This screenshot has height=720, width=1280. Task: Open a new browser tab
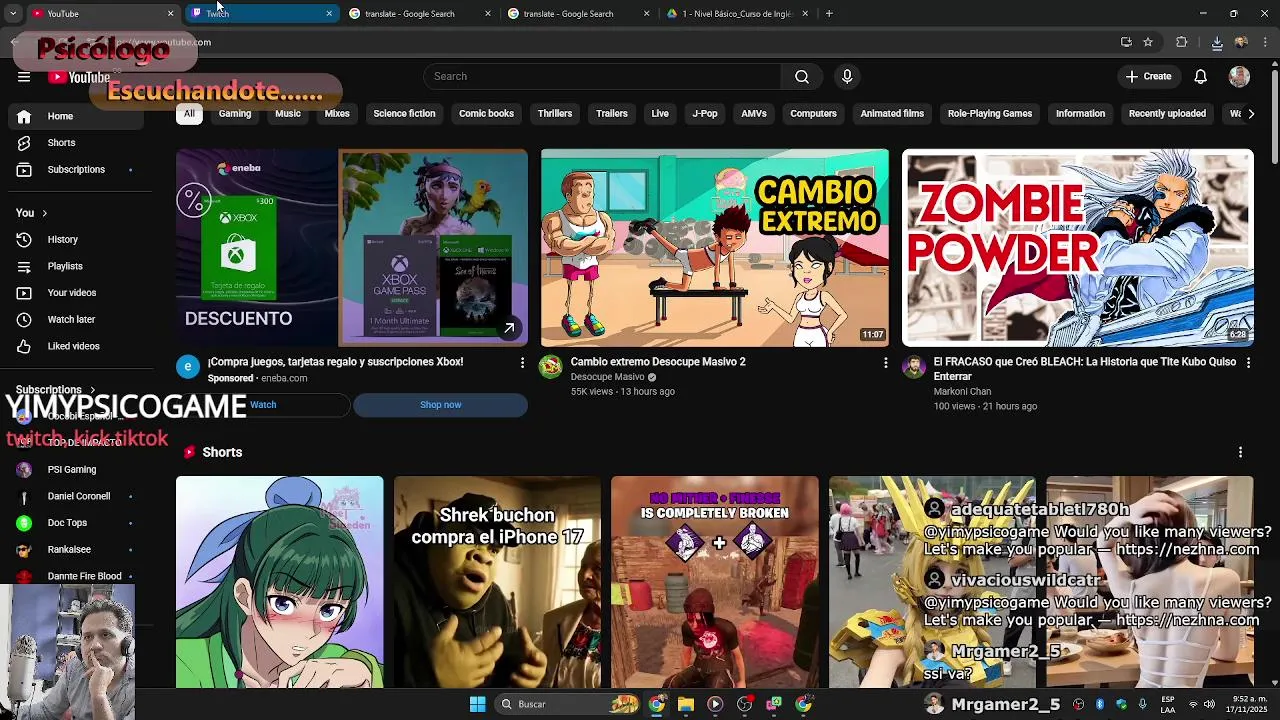829,14
